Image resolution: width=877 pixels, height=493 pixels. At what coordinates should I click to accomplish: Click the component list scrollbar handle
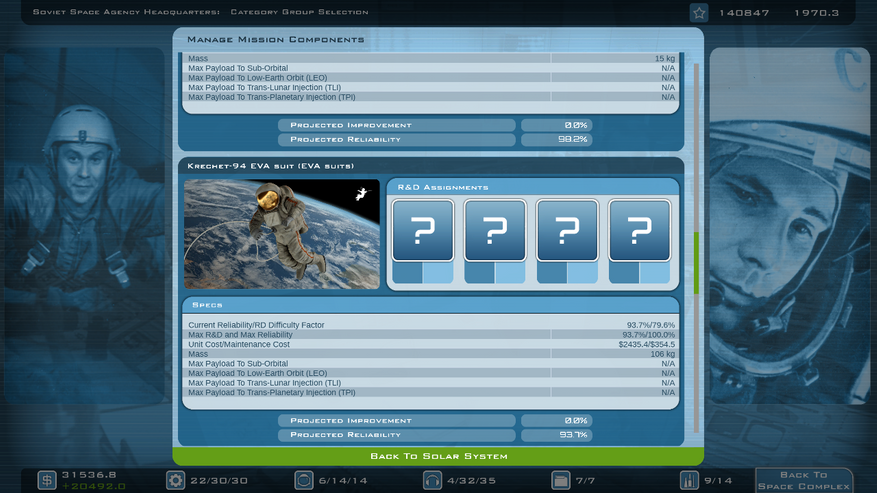click(x=696, y=262)
